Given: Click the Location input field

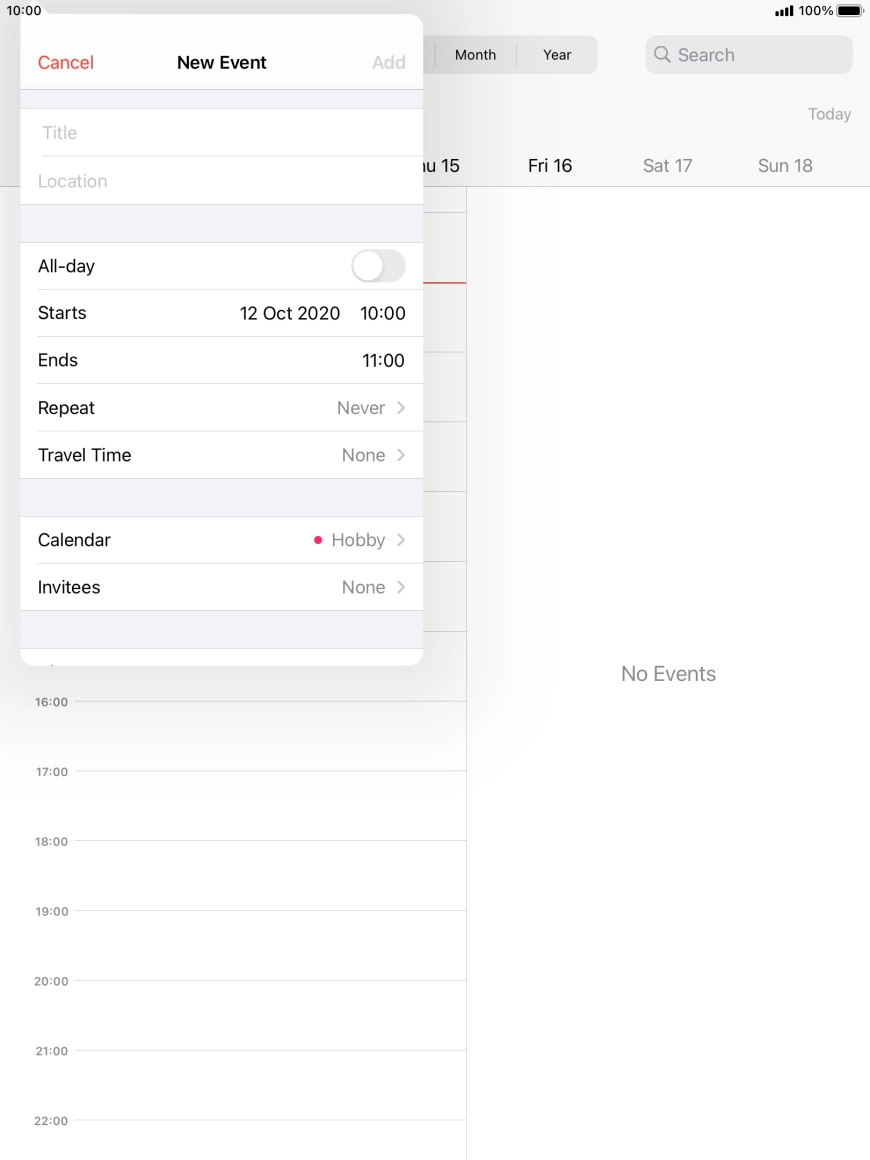Looking at the screenshot, I should pyautogui.click(x=221, y=181).
